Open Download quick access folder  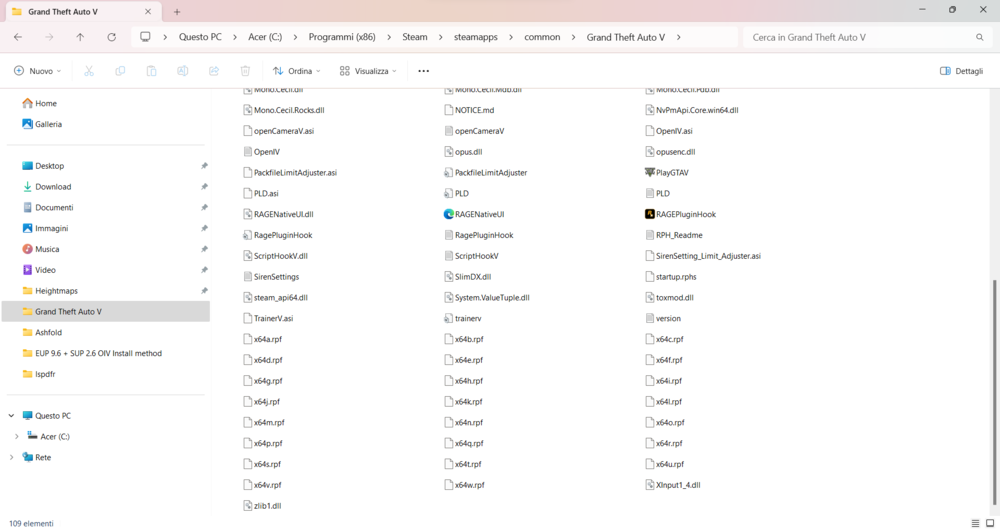click(x=47, y=187)
